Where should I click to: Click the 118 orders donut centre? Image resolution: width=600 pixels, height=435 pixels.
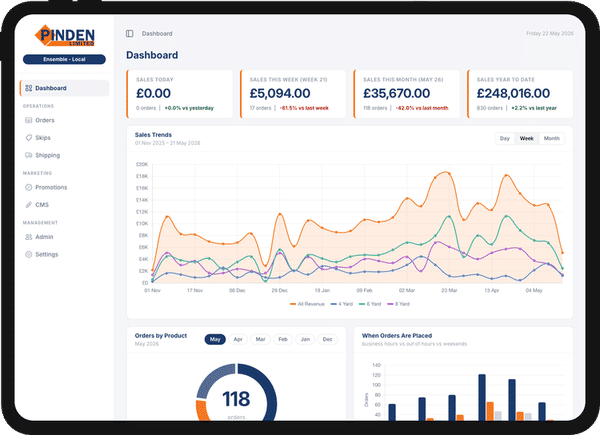click(x=236, y=399)
